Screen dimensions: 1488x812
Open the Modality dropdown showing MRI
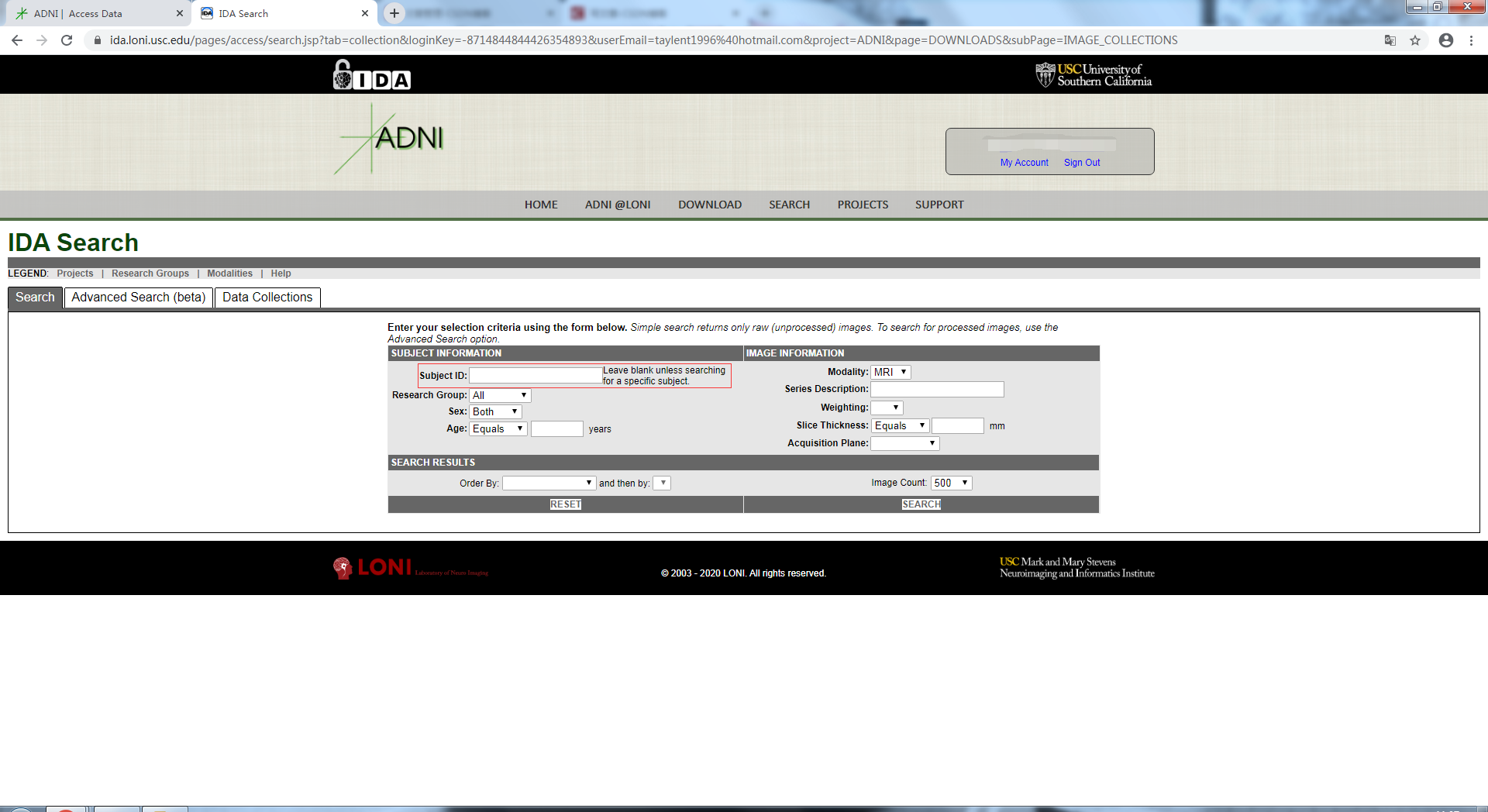[890, 372]
